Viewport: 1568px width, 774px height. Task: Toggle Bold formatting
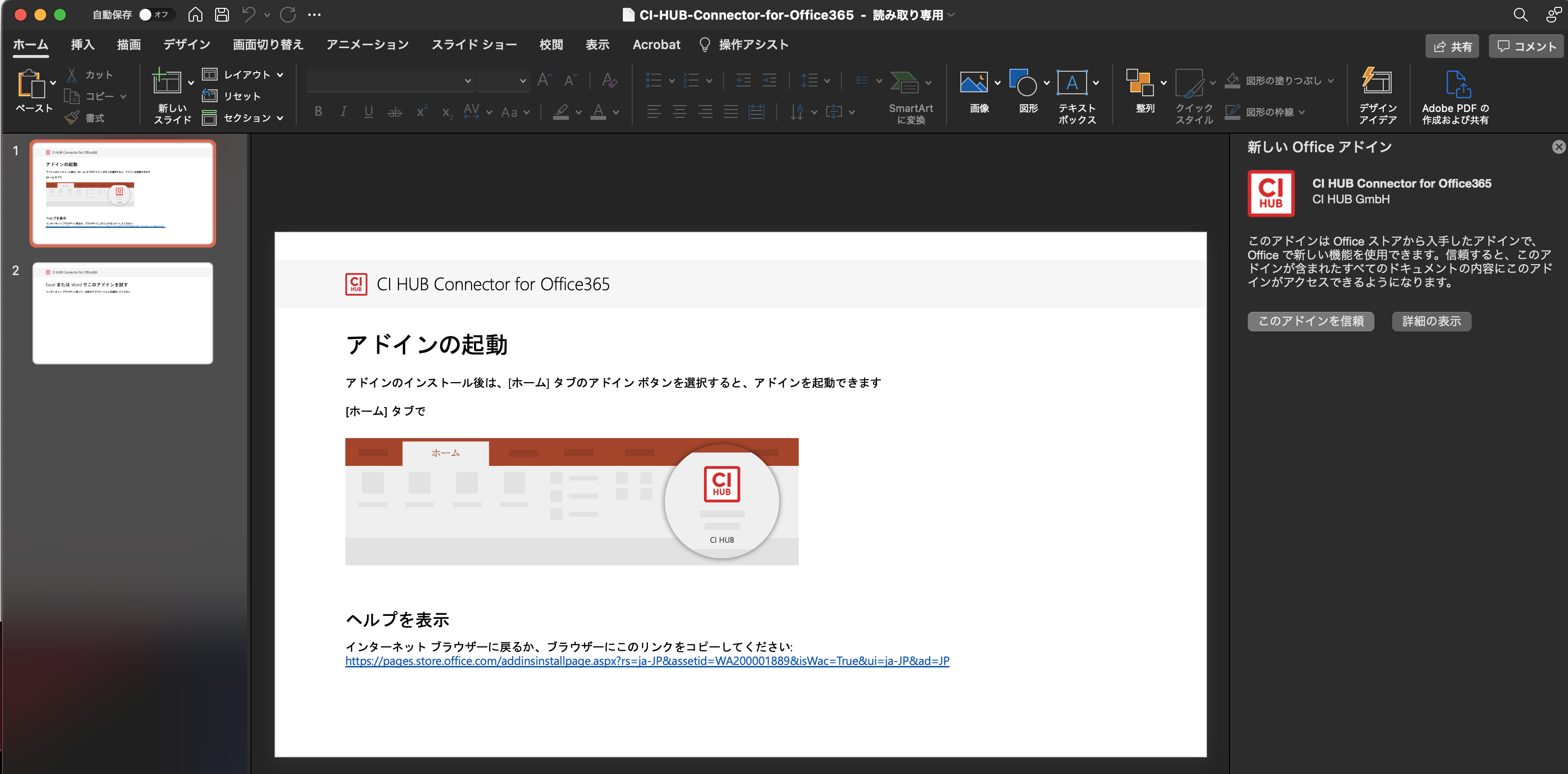pos(318,111)
